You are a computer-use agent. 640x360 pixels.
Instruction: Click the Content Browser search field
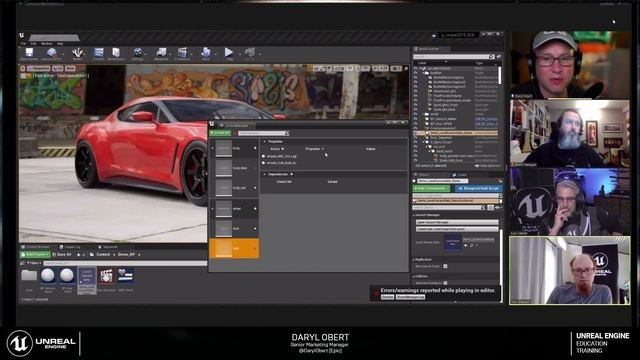coord(124,263)
